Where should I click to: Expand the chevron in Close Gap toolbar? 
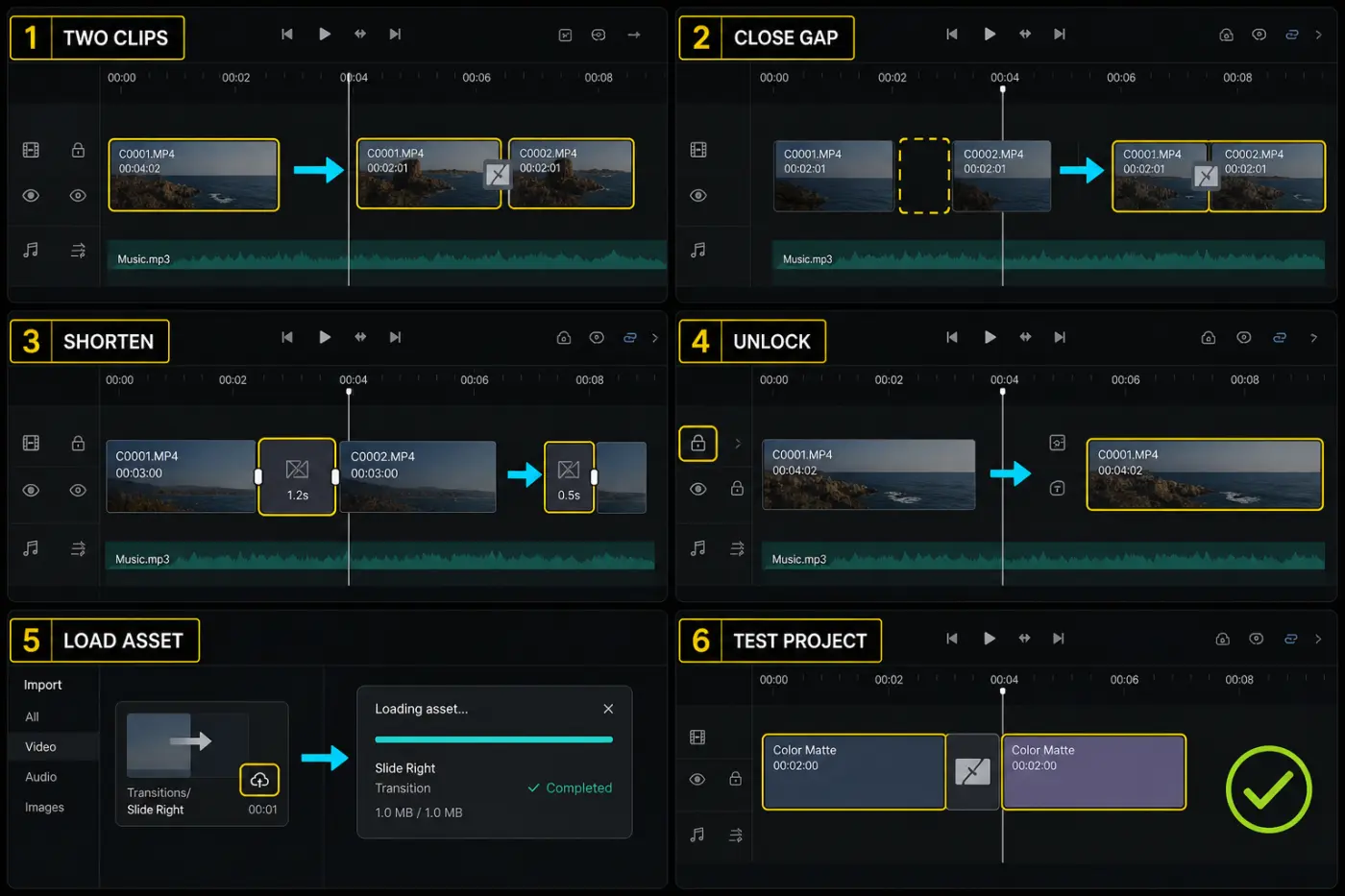pyautogui.click(x=1318, y=35)
